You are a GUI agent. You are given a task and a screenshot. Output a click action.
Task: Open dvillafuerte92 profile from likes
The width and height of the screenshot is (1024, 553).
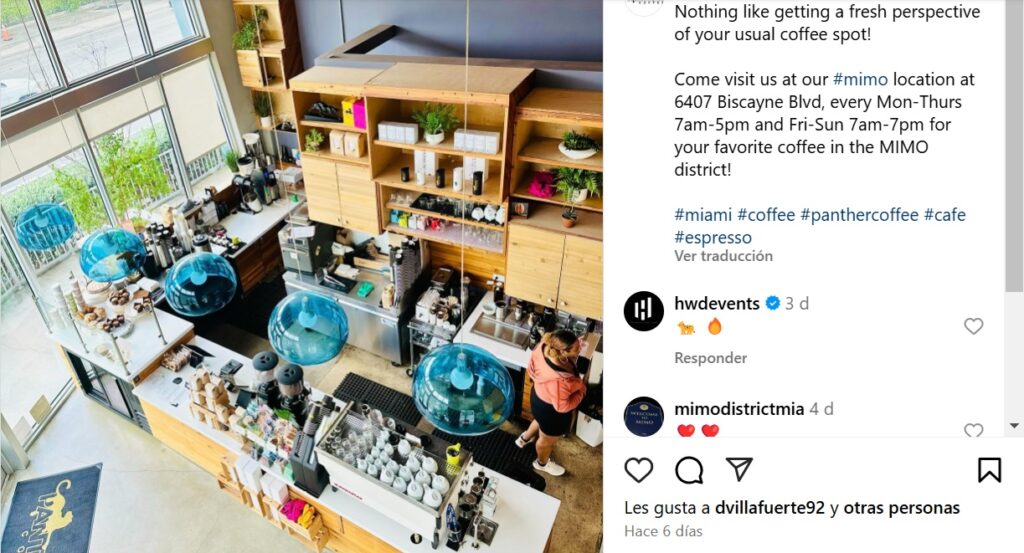[770, 508]
